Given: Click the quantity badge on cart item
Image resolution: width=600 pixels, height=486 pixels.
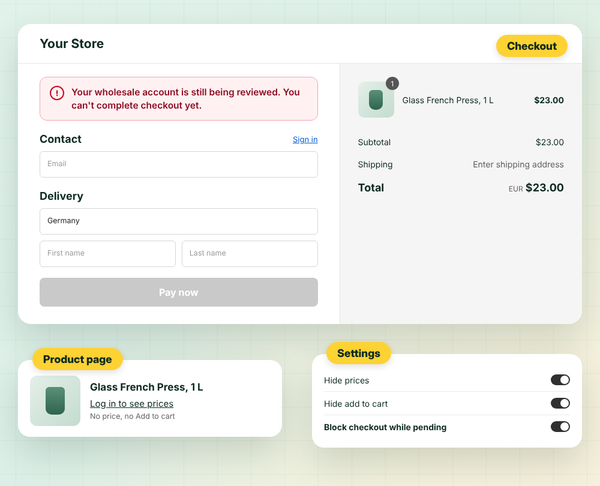Looking at the screenshot, I should click(x=392, y=83).
